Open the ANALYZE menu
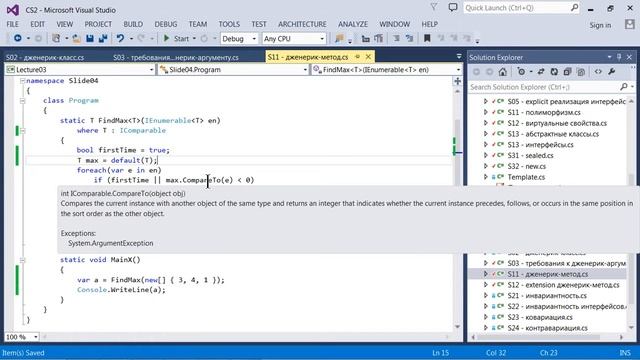The image size is (640, 360). 353,24
